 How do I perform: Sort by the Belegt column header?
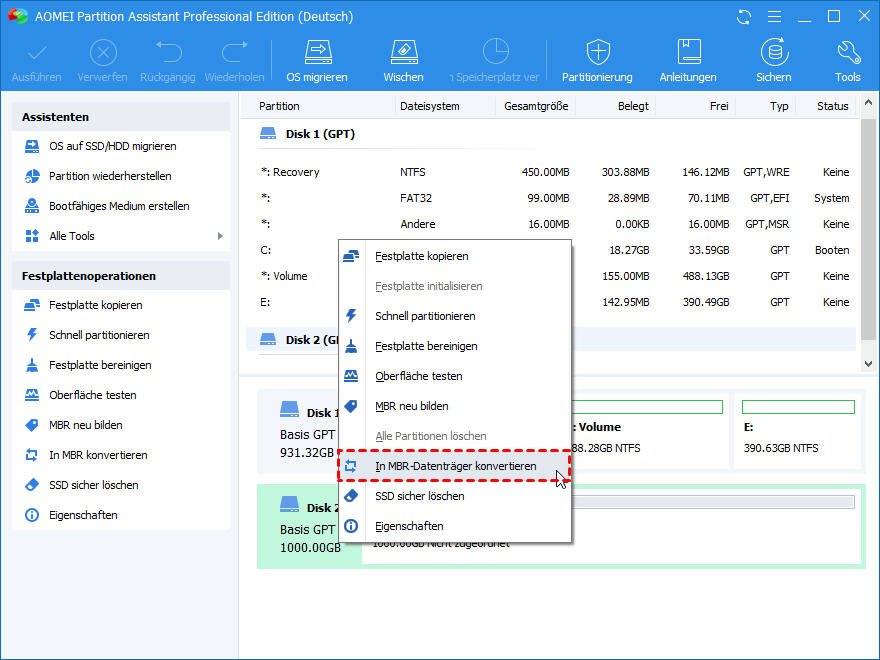click(x=633, y=106)
